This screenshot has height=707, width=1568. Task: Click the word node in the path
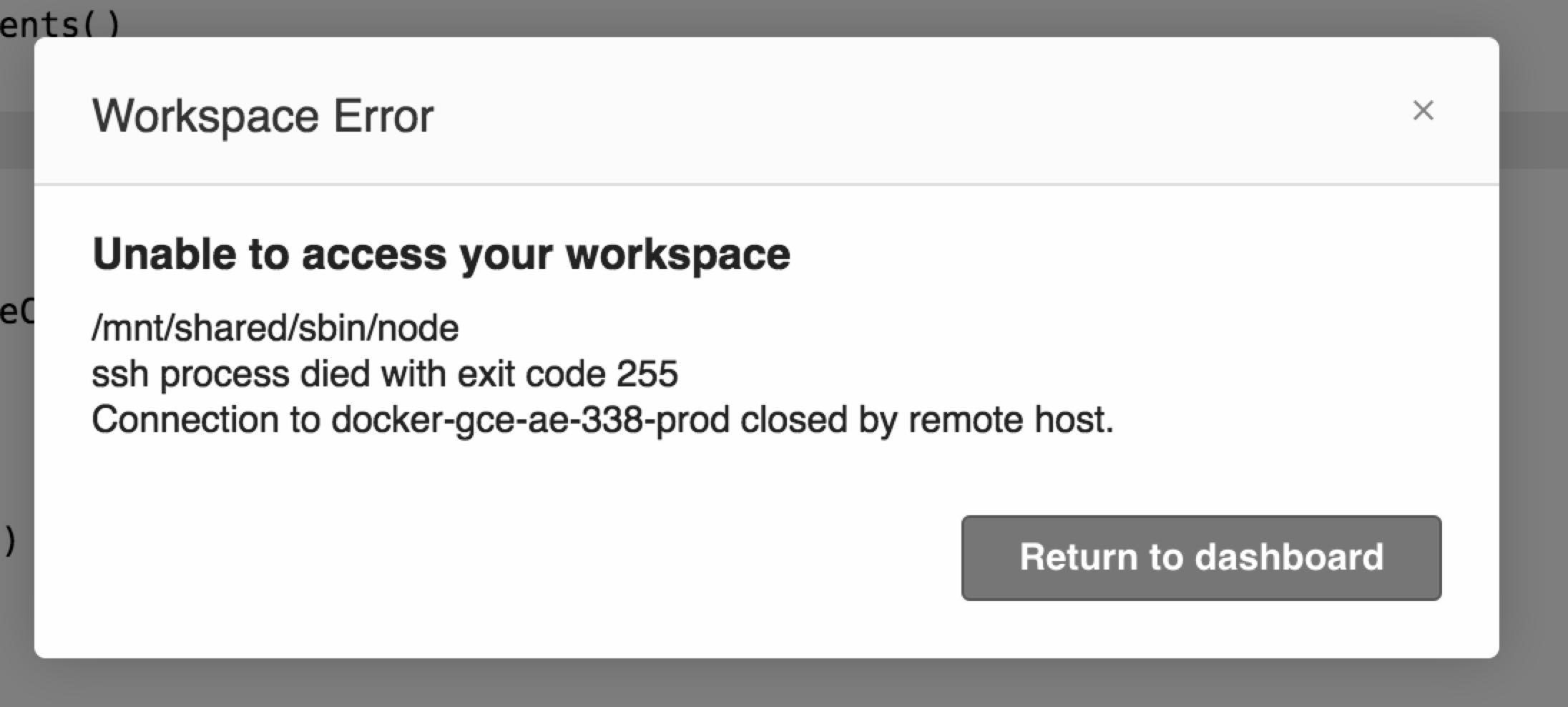[418, 328]
